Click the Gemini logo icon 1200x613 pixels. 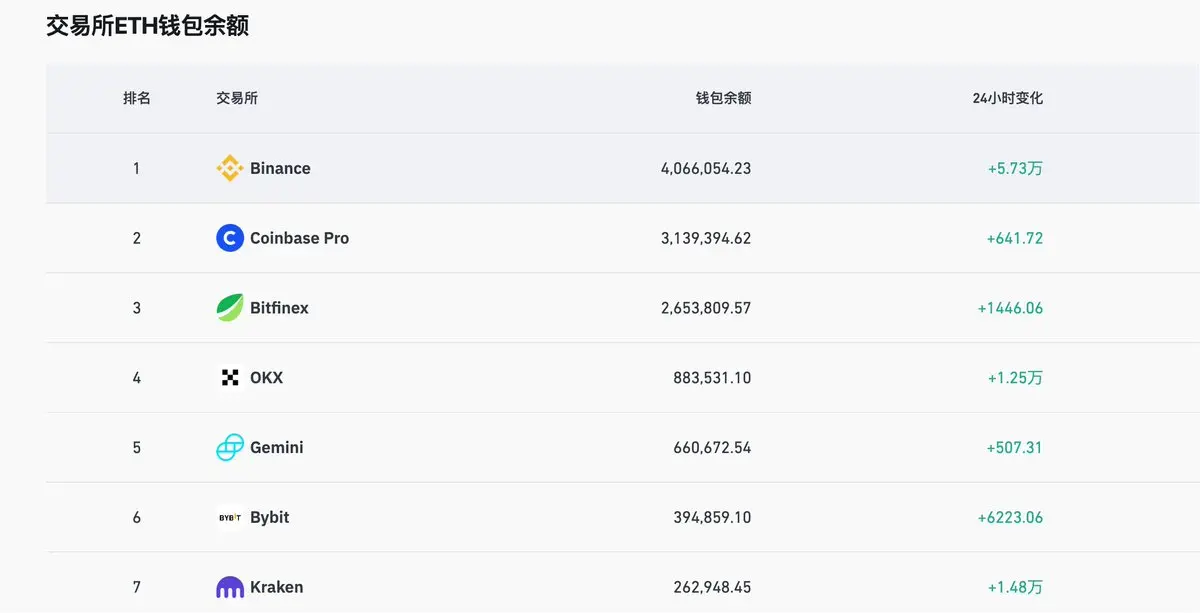tap(230, 447)
